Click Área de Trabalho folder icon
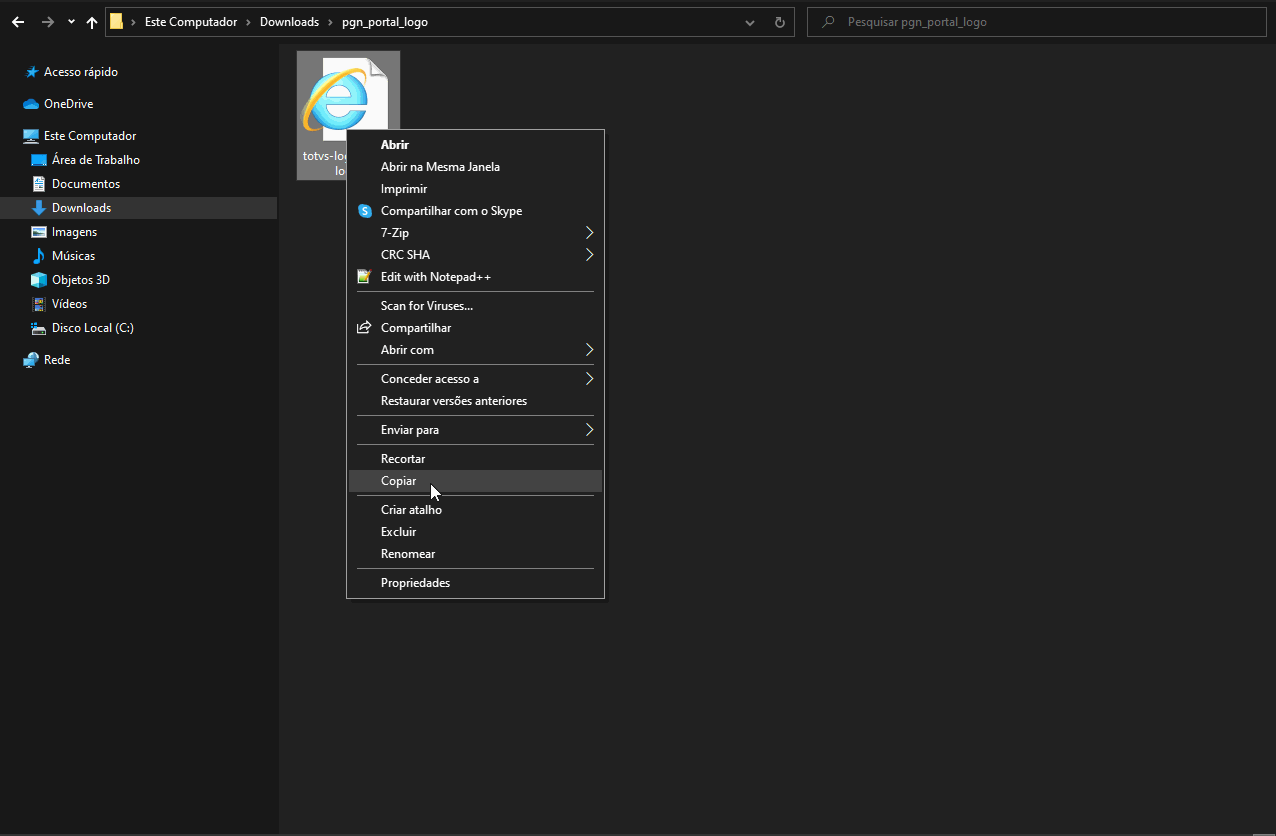This screenshot has height=836, width=1276. click(x=39, y=160)
